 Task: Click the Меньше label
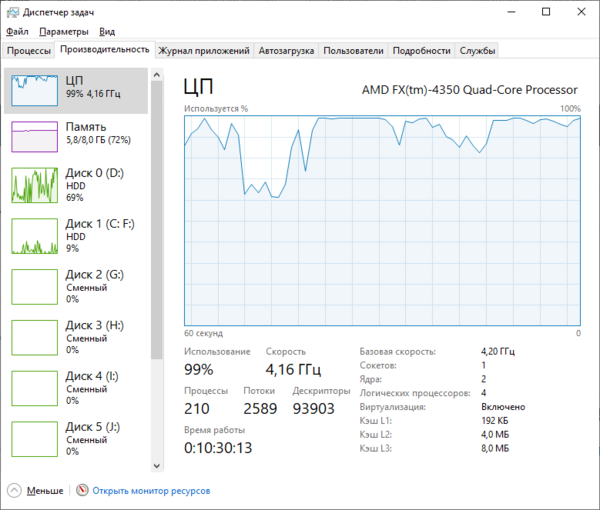(x=45, y=490)
